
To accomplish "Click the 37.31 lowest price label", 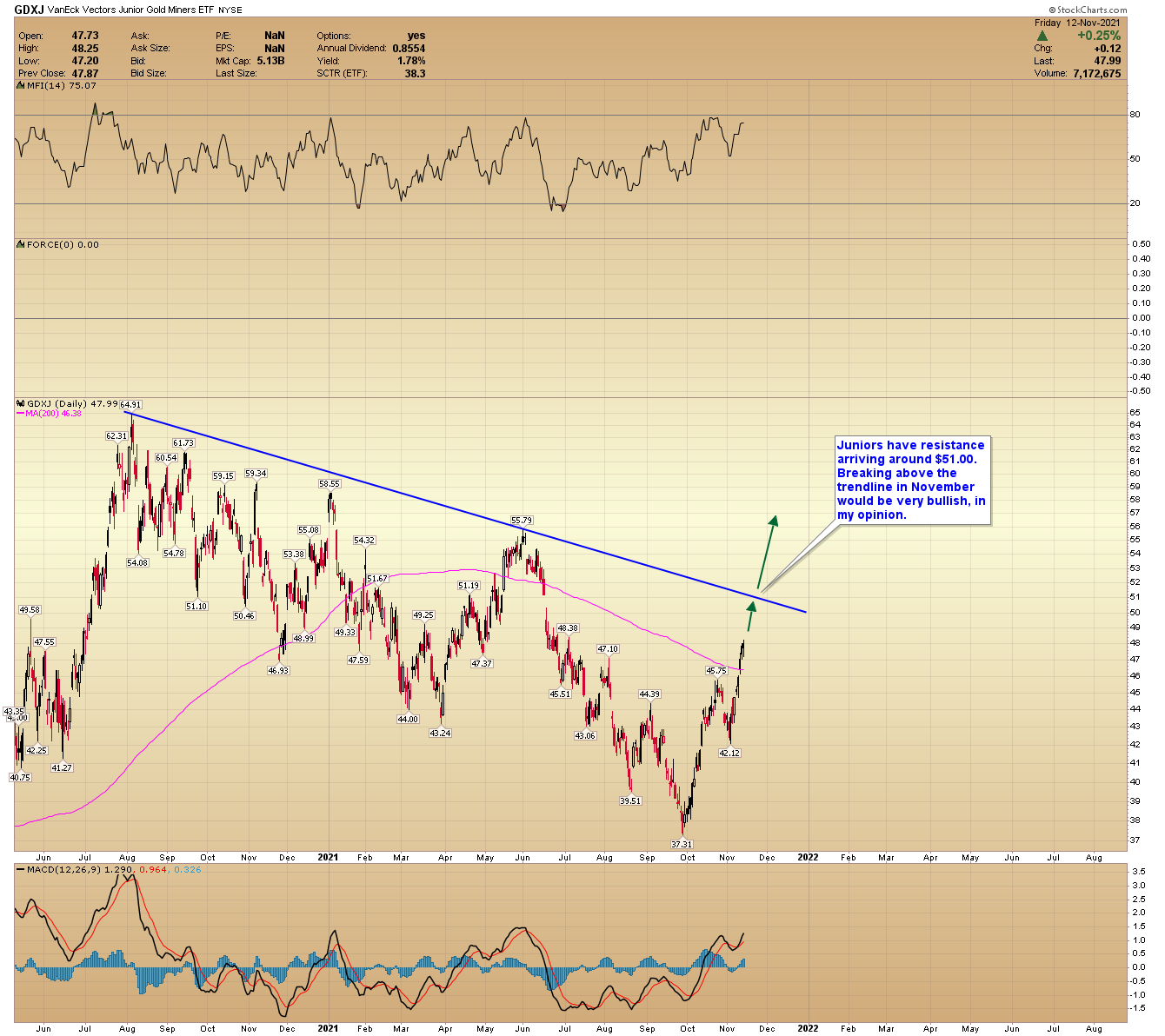I will coord(682,844).
